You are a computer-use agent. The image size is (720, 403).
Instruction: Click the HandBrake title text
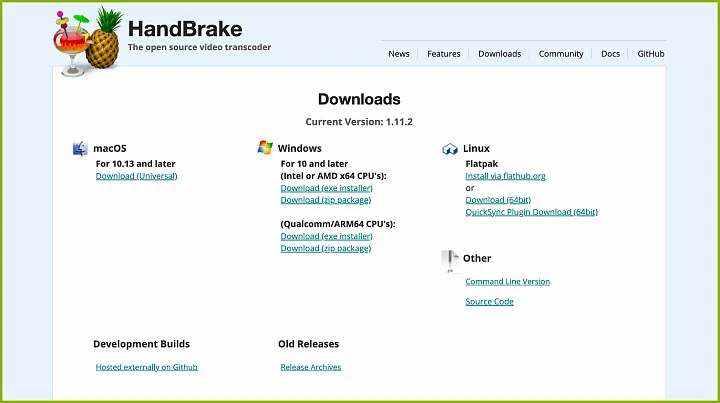coord(185,29)
